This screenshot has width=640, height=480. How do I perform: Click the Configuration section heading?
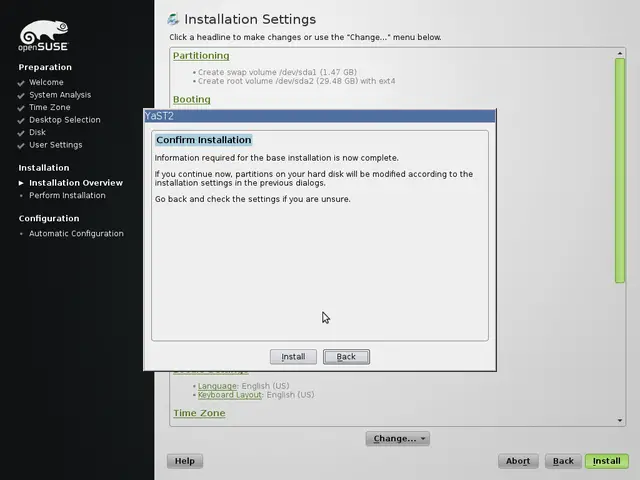(x=49, y=218)
